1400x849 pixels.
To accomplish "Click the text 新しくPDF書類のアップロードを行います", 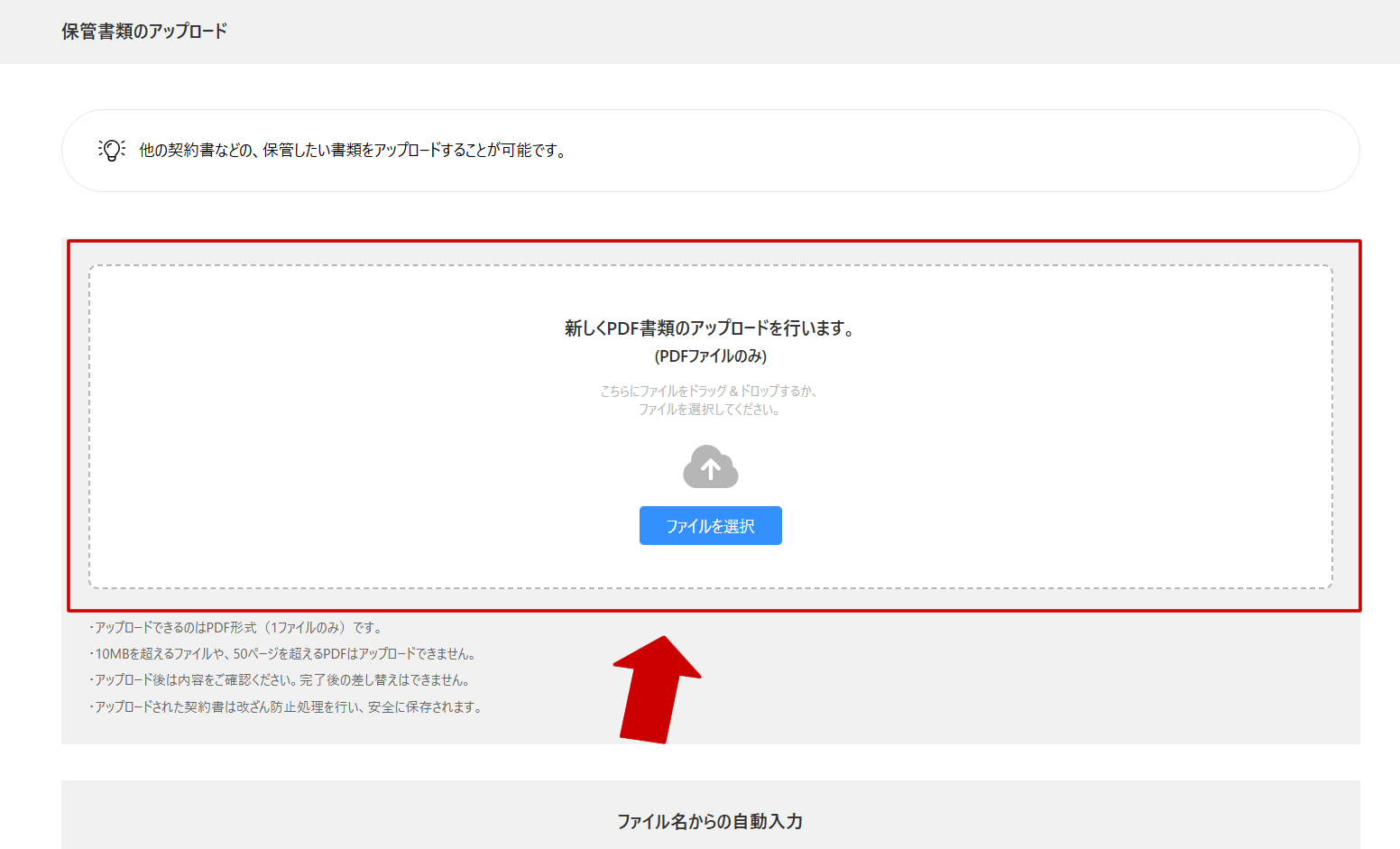I will 710,328.
